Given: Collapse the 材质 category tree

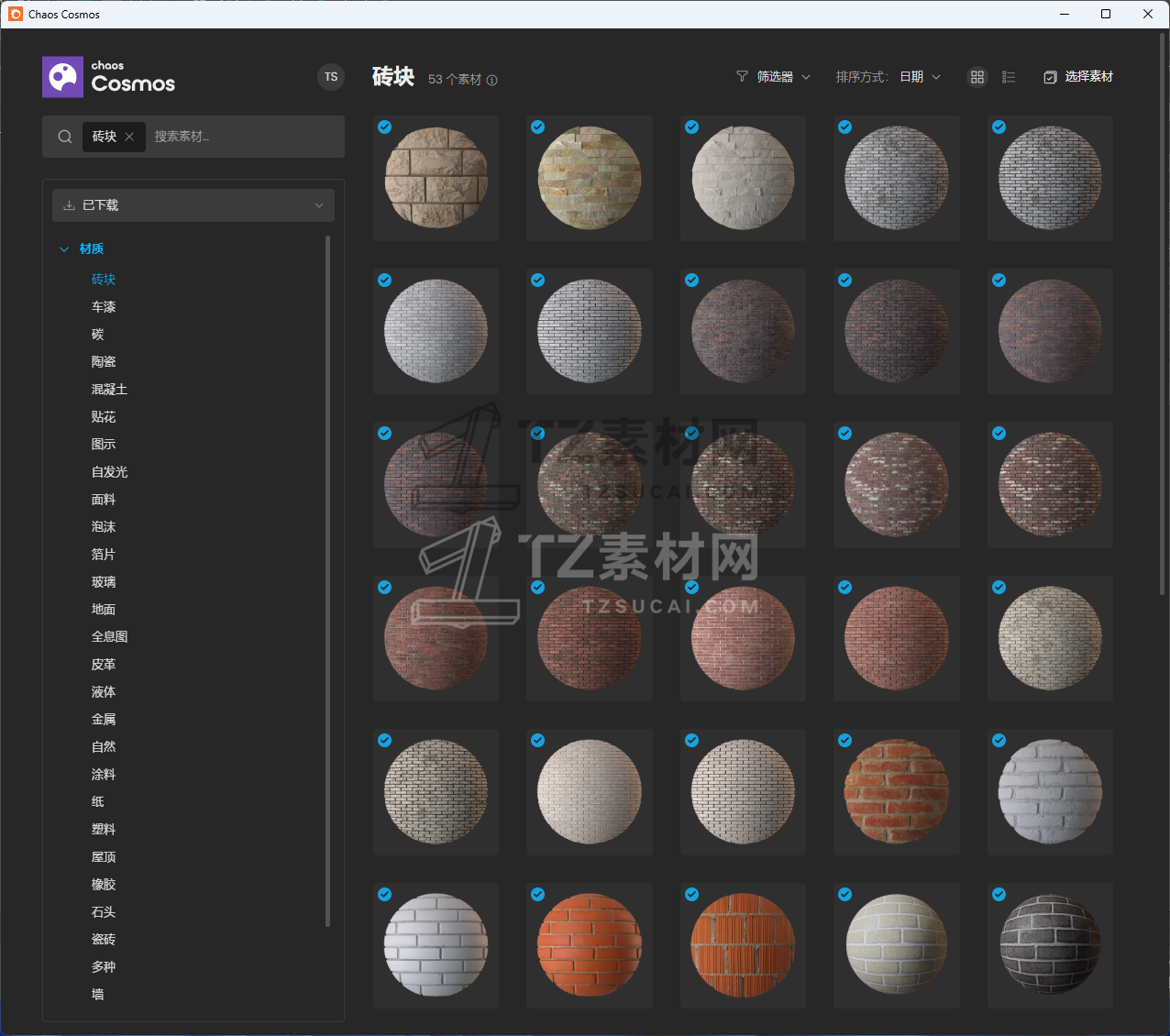Looking at the screenshot, I should (64, 249).
